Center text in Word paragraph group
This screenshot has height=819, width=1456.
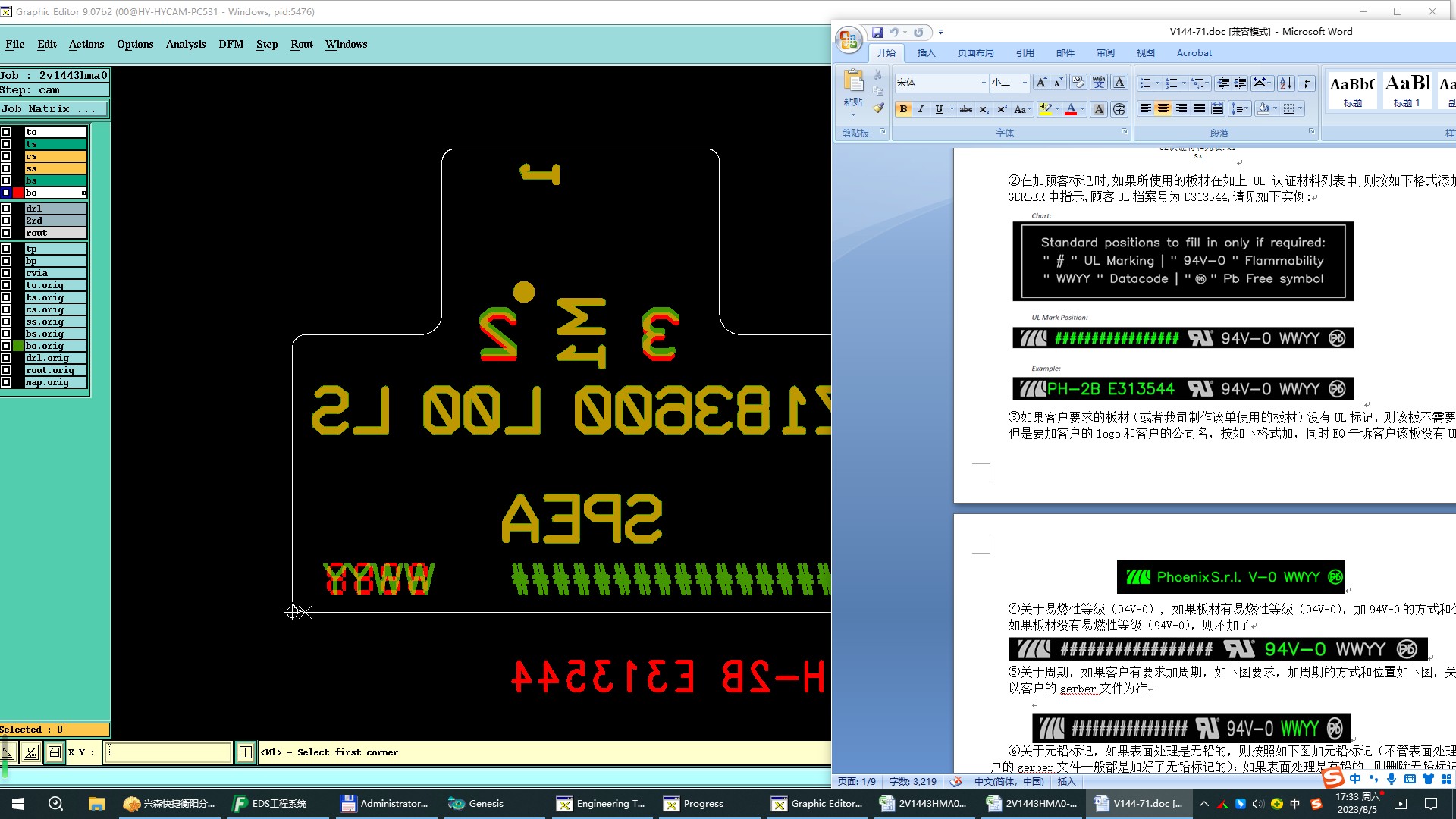click(1163, 109)
